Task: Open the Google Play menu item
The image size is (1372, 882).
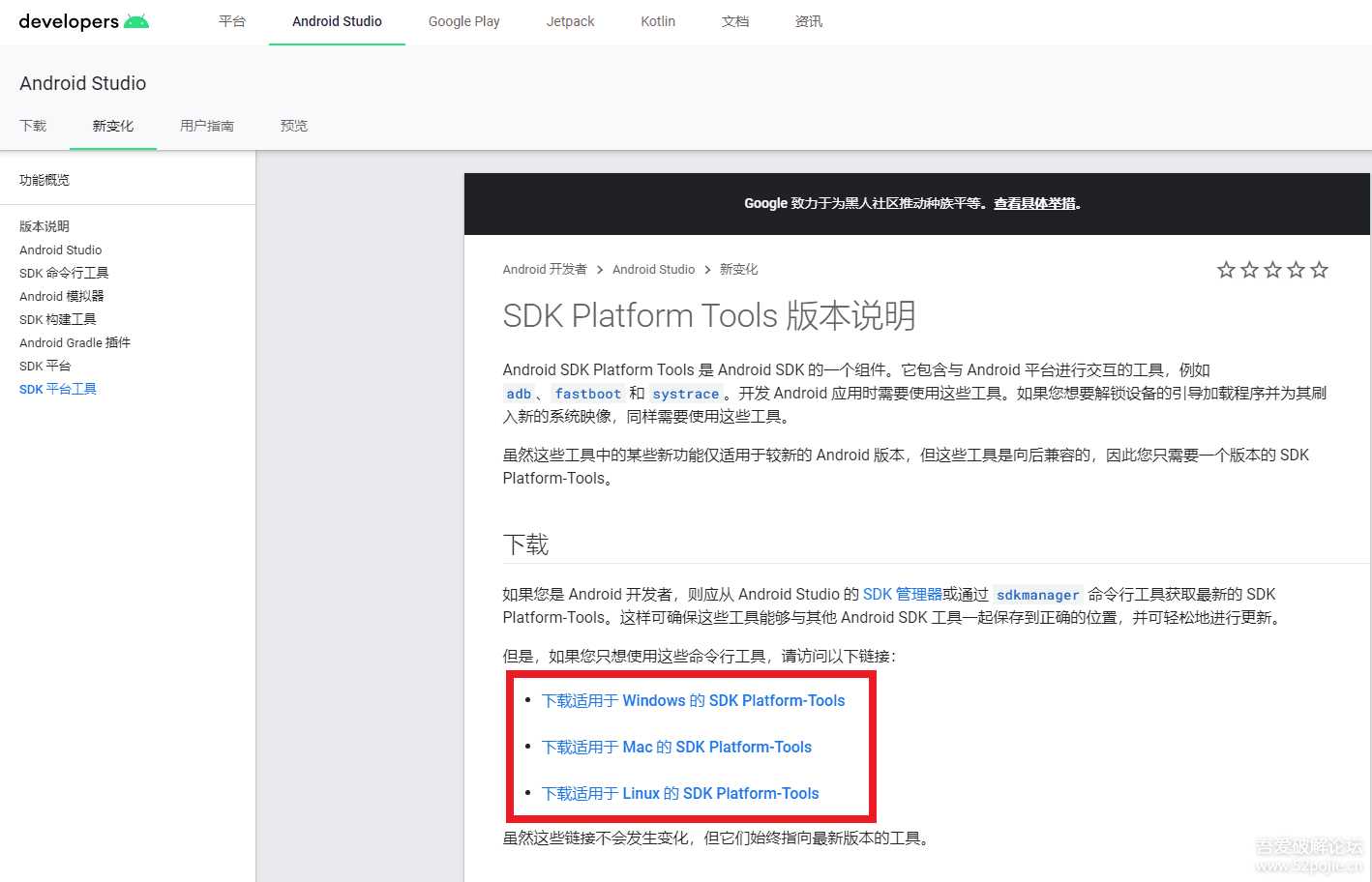Action: pos(463,20)
